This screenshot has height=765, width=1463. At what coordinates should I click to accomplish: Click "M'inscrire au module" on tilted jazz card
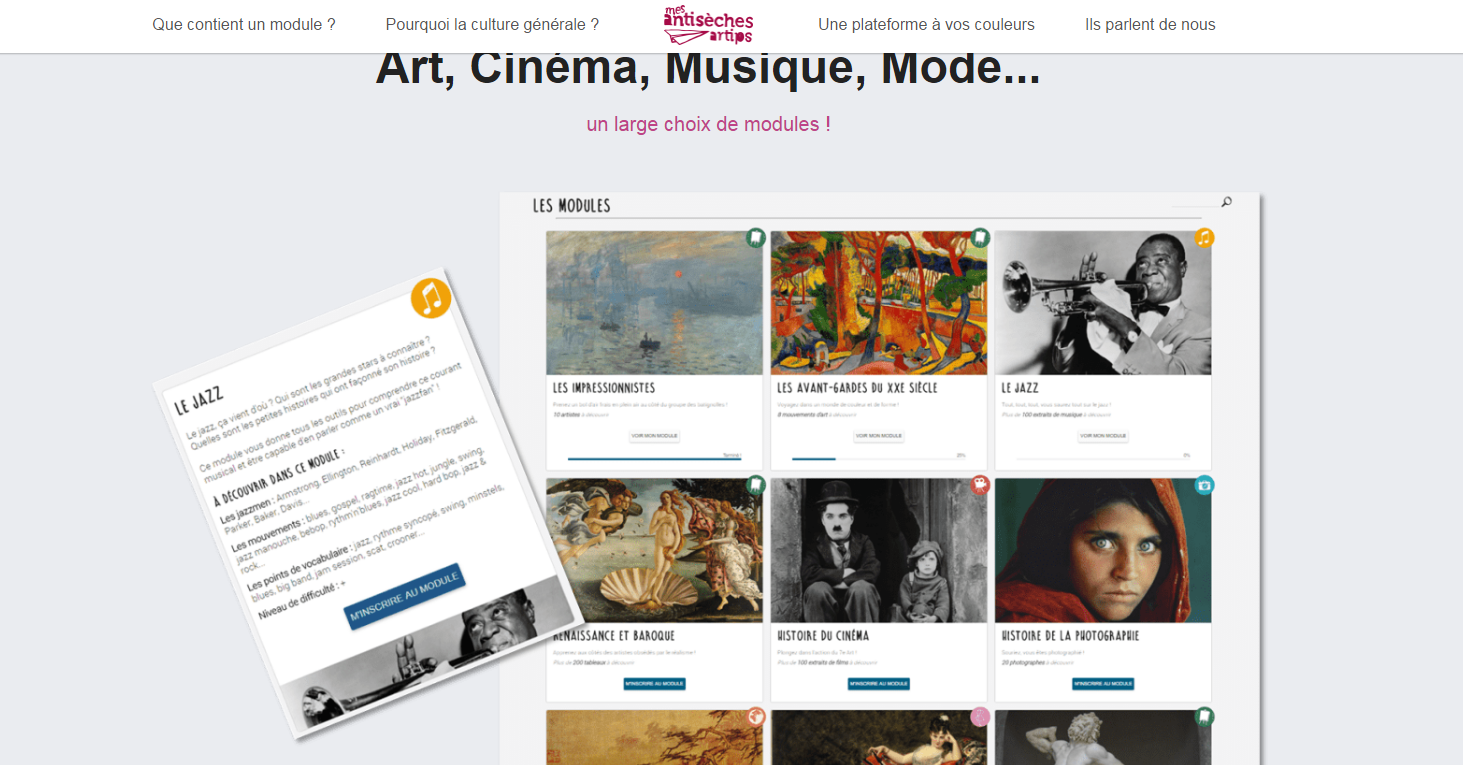(x=405, y=596)
